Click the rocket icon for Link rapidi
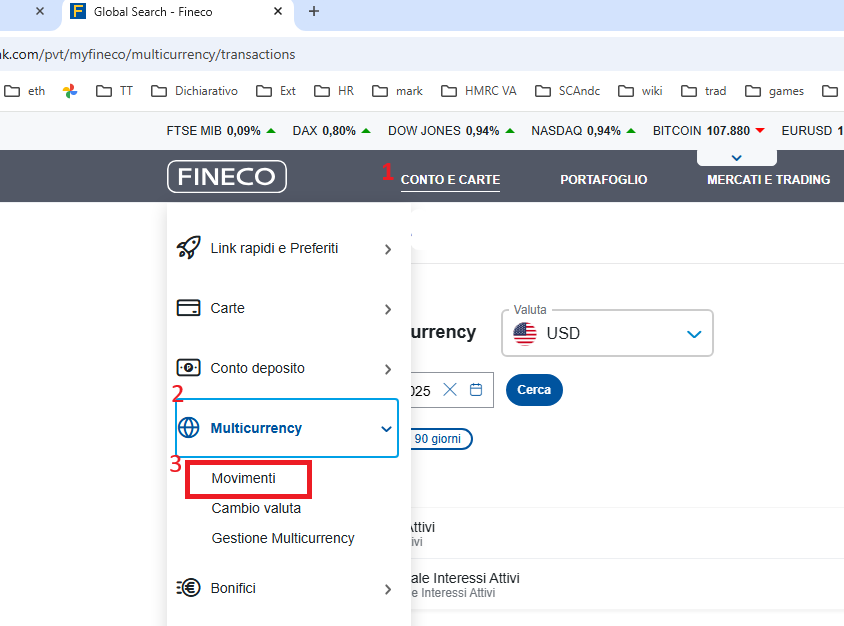 (x=188, y=248)
